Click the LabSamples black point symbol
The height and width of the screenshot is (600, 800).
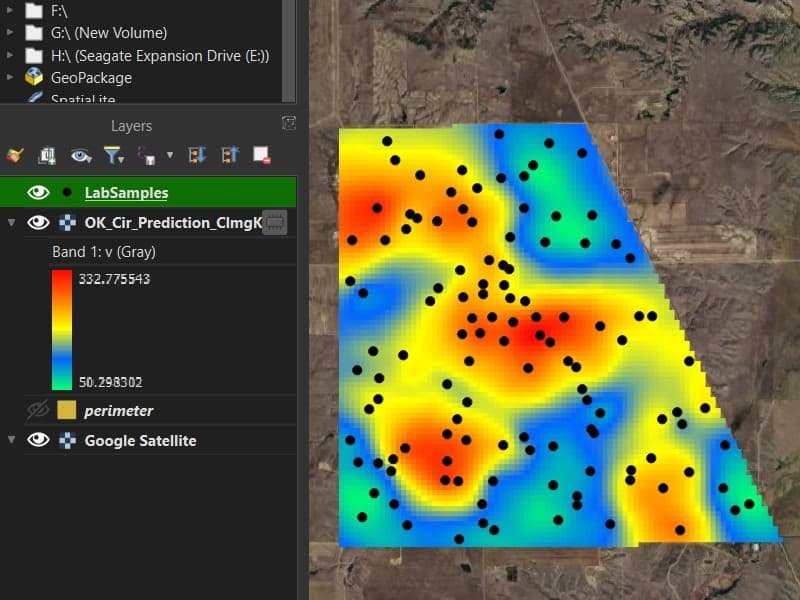click(67, 192)
